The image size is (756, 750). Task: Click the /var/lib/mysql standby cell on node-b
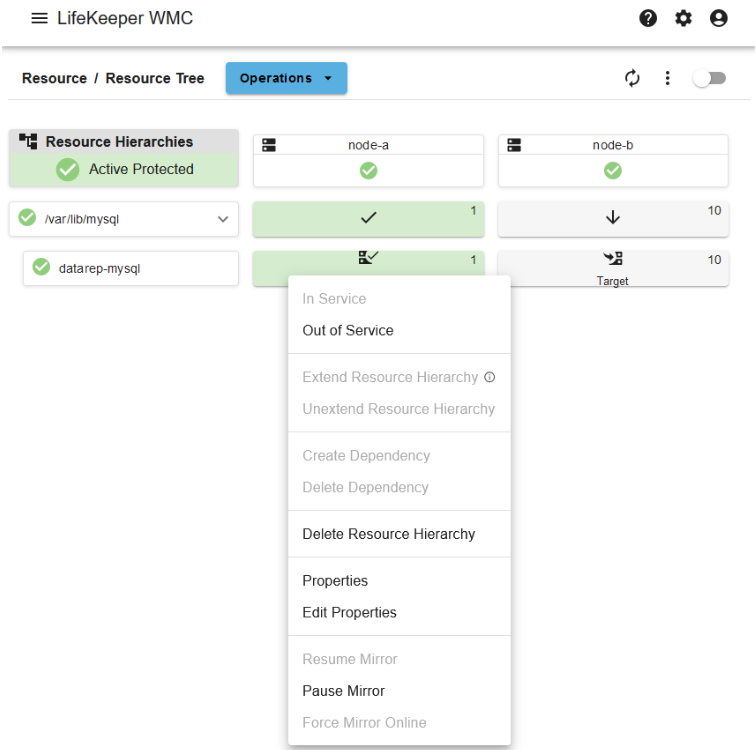[x=613, y=219]
